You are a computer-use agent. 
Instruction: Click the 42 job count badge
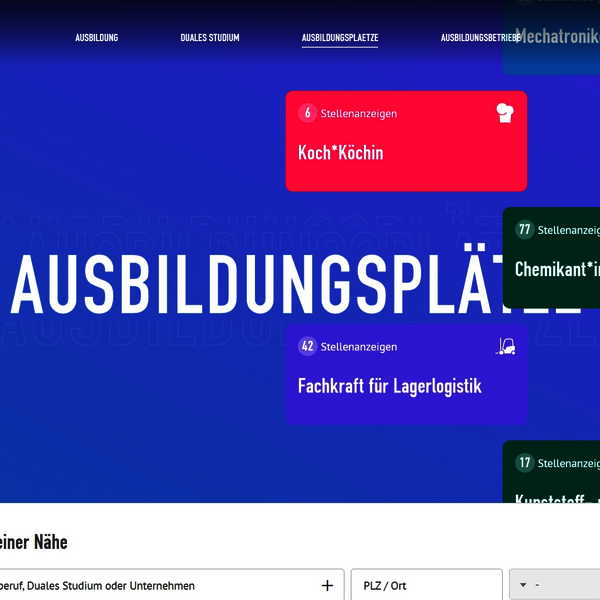(307, 346)
